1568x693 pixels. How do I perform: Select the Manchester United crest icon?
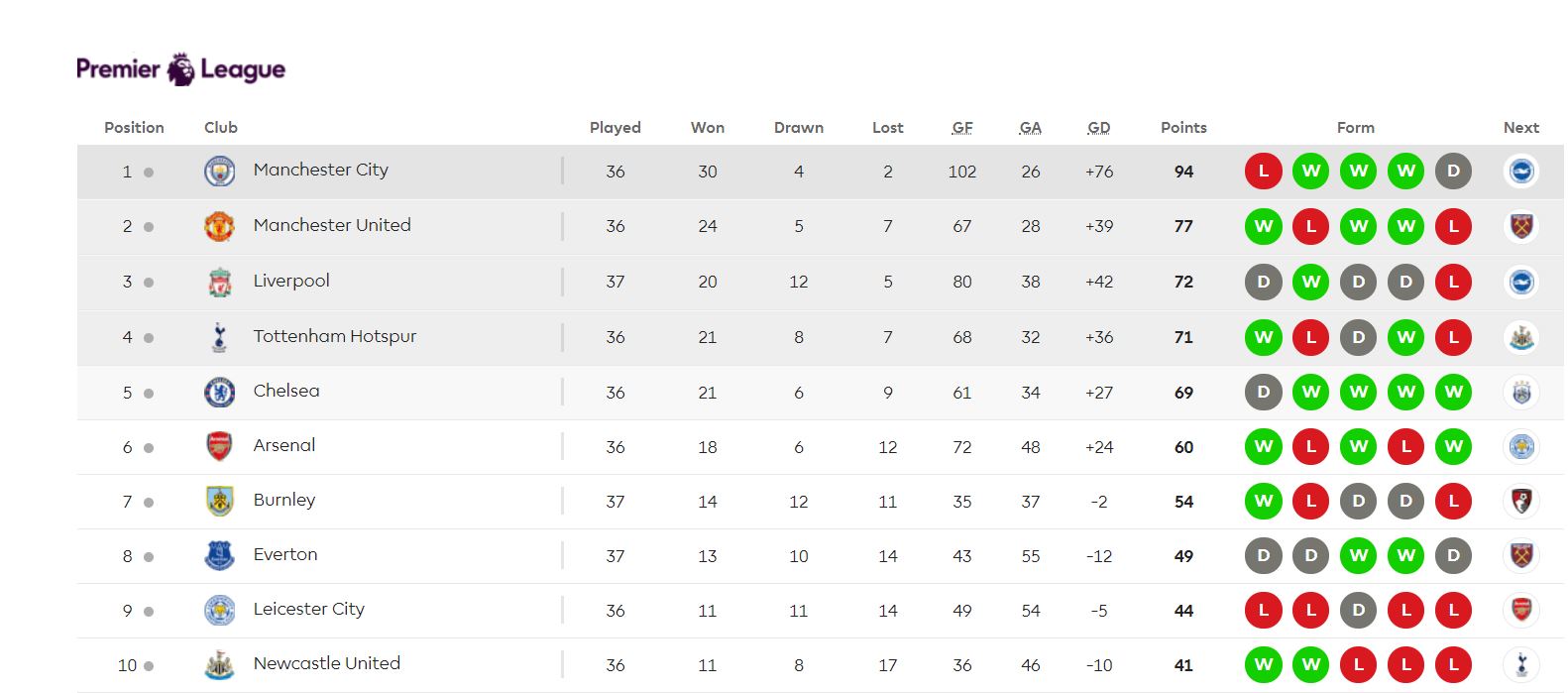point(219,227)
